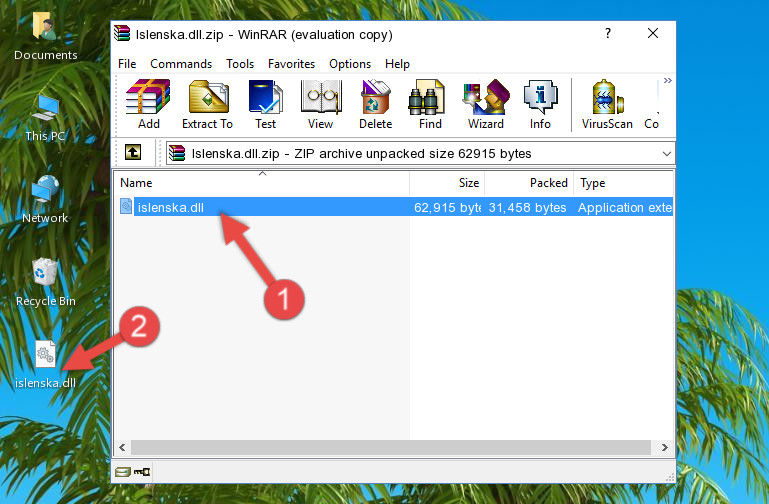Select the Documents desktop icon
Image resolution: width=769 pixels, height=504 pixels.
coord(45,36)
